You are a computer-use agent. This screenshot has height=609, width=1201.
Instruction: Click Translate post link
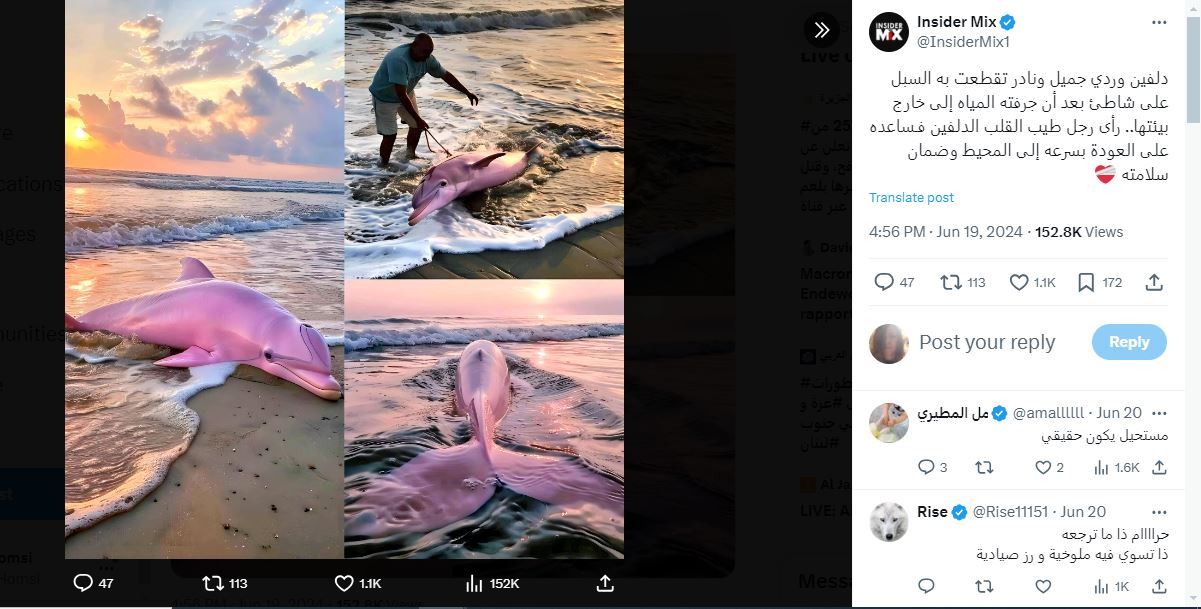911,198
